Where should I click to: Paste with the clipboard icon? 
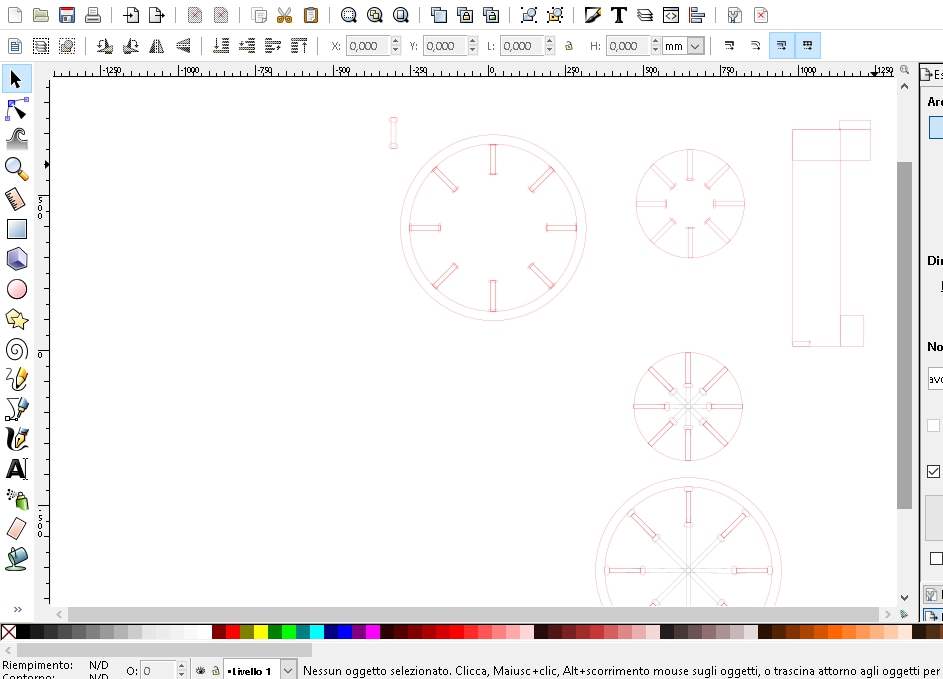[310, 15]
